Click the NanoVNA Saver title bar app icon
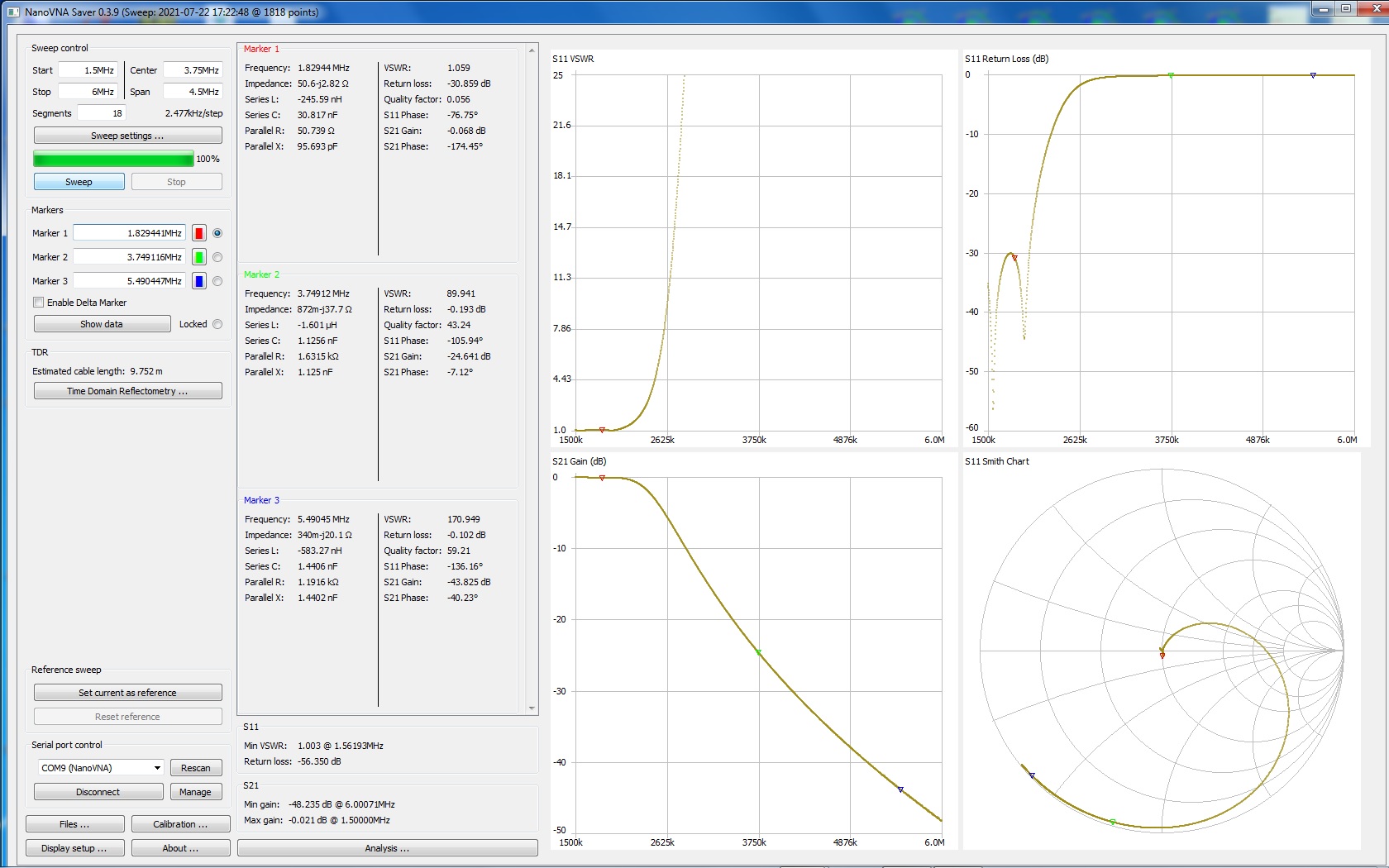The image size is (1389, 868). [x=12, y=12]
